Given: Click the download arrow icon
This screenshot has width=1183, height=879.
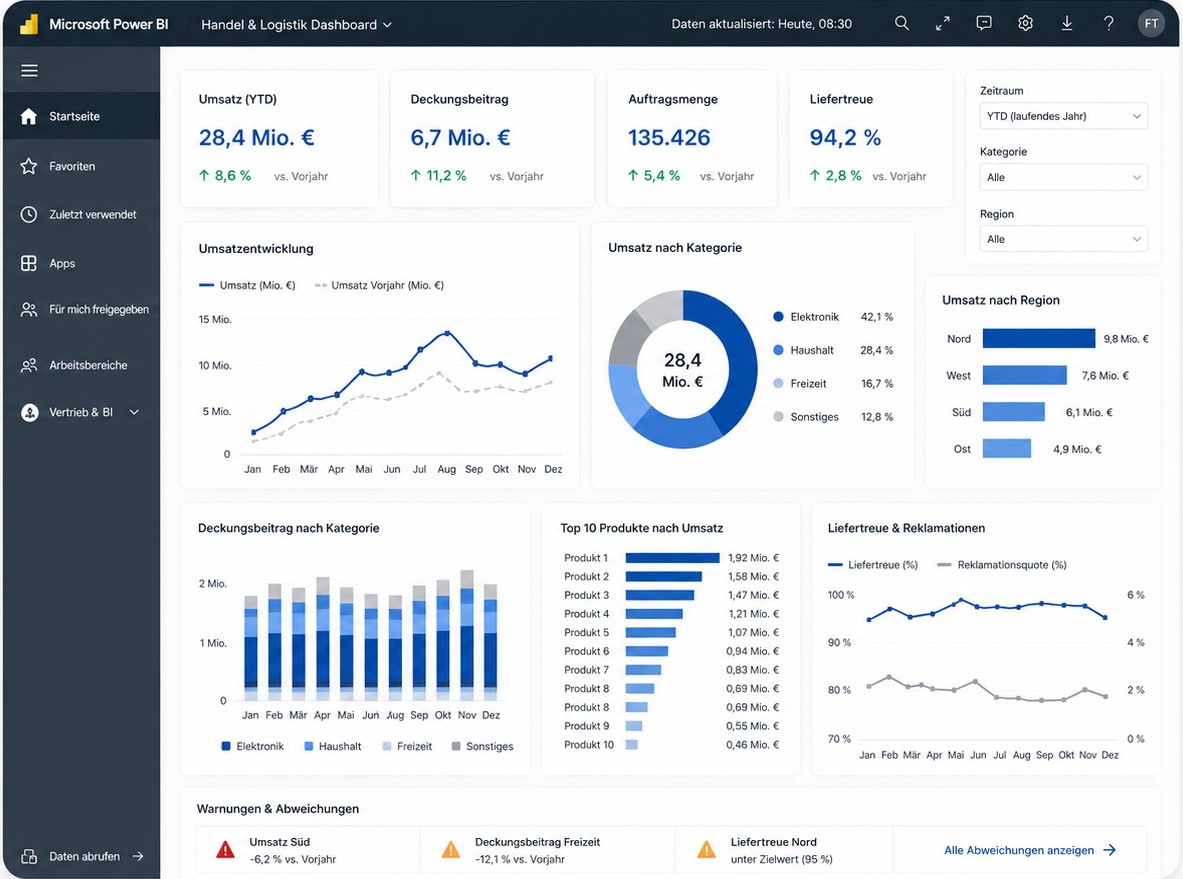Looking at the screenshot, I should 1067,23.
